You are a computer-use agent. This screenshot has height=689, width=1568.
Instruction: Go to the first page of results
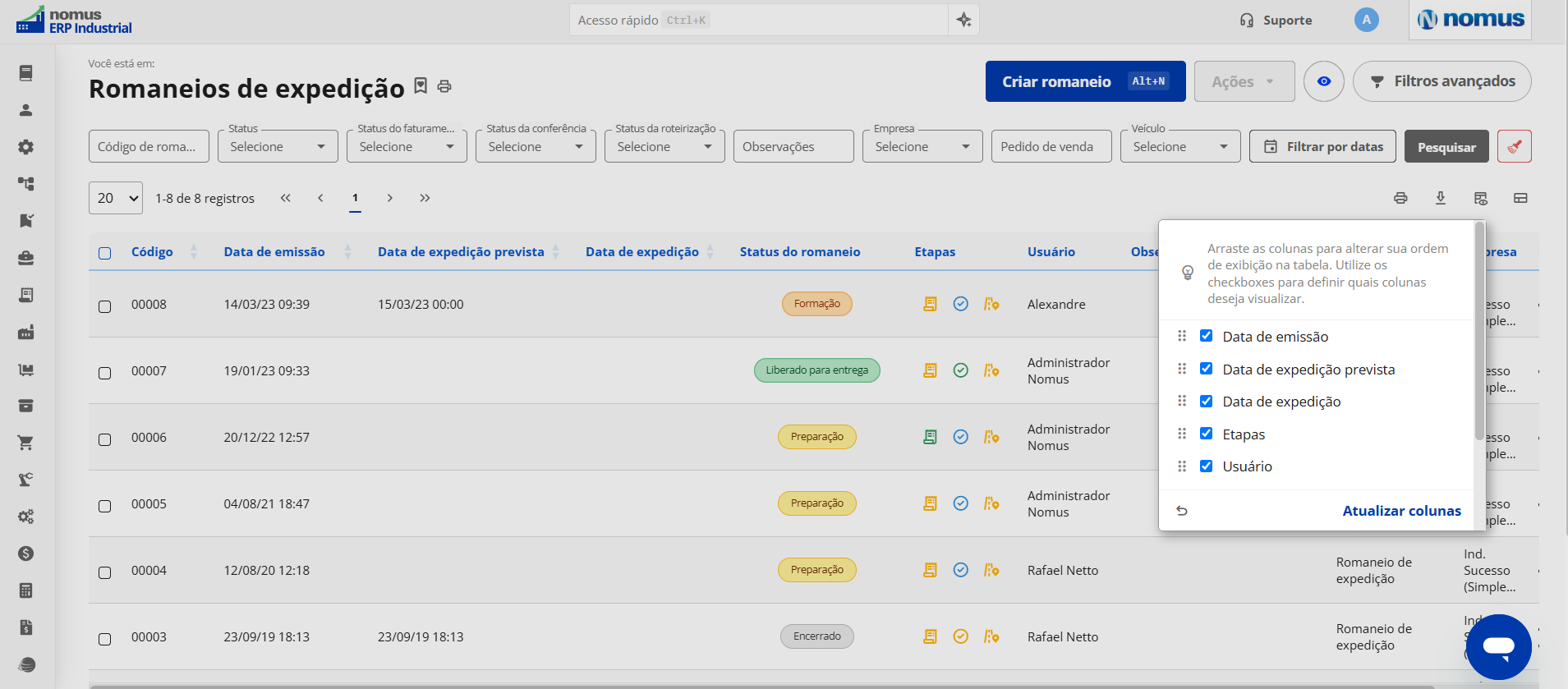click(x=285, y=198)
